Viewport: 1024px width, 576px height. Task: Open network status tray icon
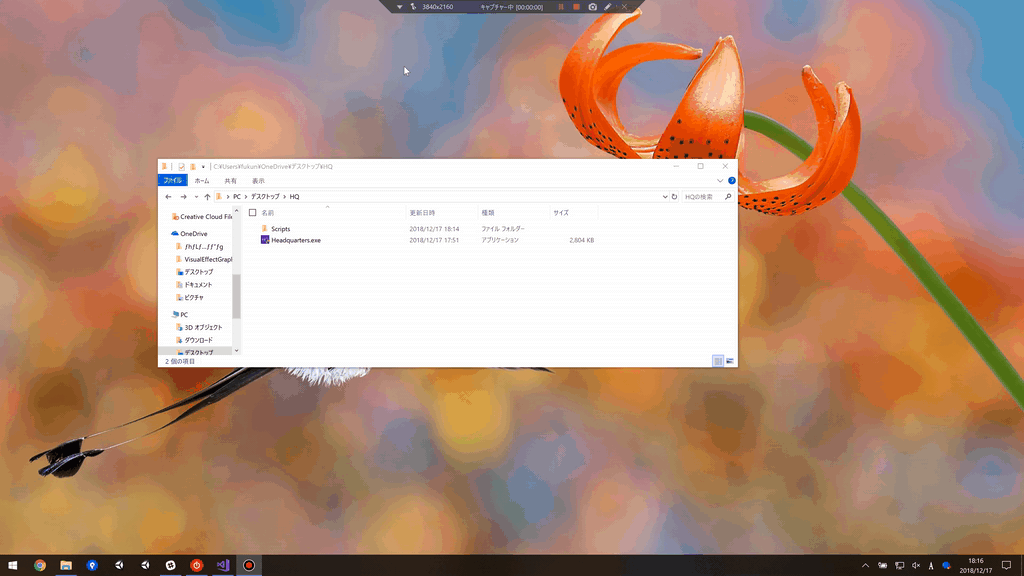click(899, 566)
